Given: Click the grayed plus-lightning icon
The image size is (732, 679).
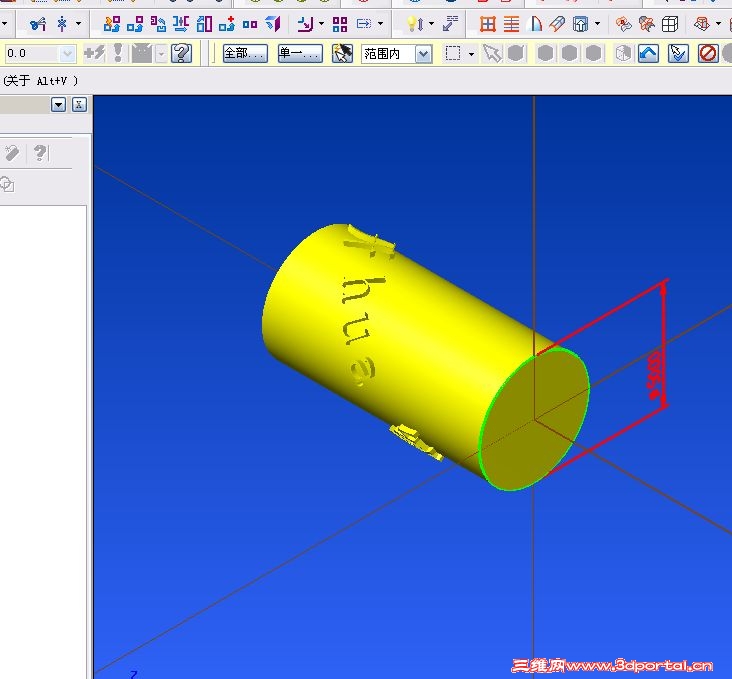Looking at the screenshot, I should click(x=94, y=54).
